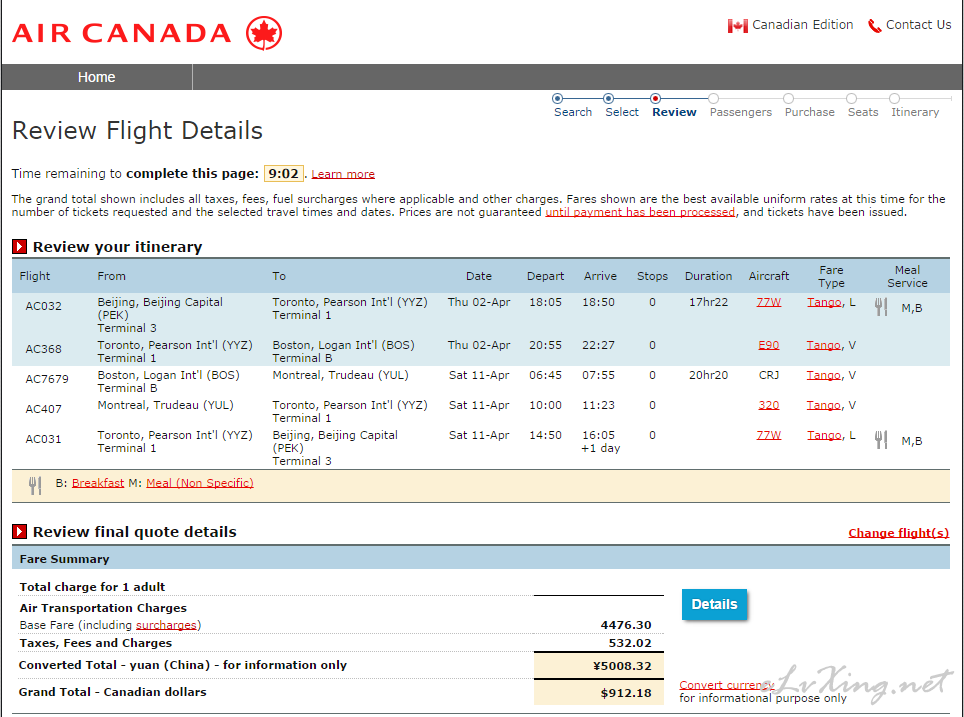Click the blue Details button
964x717 pixels.
pyautogui.click(x=714, y=604)
